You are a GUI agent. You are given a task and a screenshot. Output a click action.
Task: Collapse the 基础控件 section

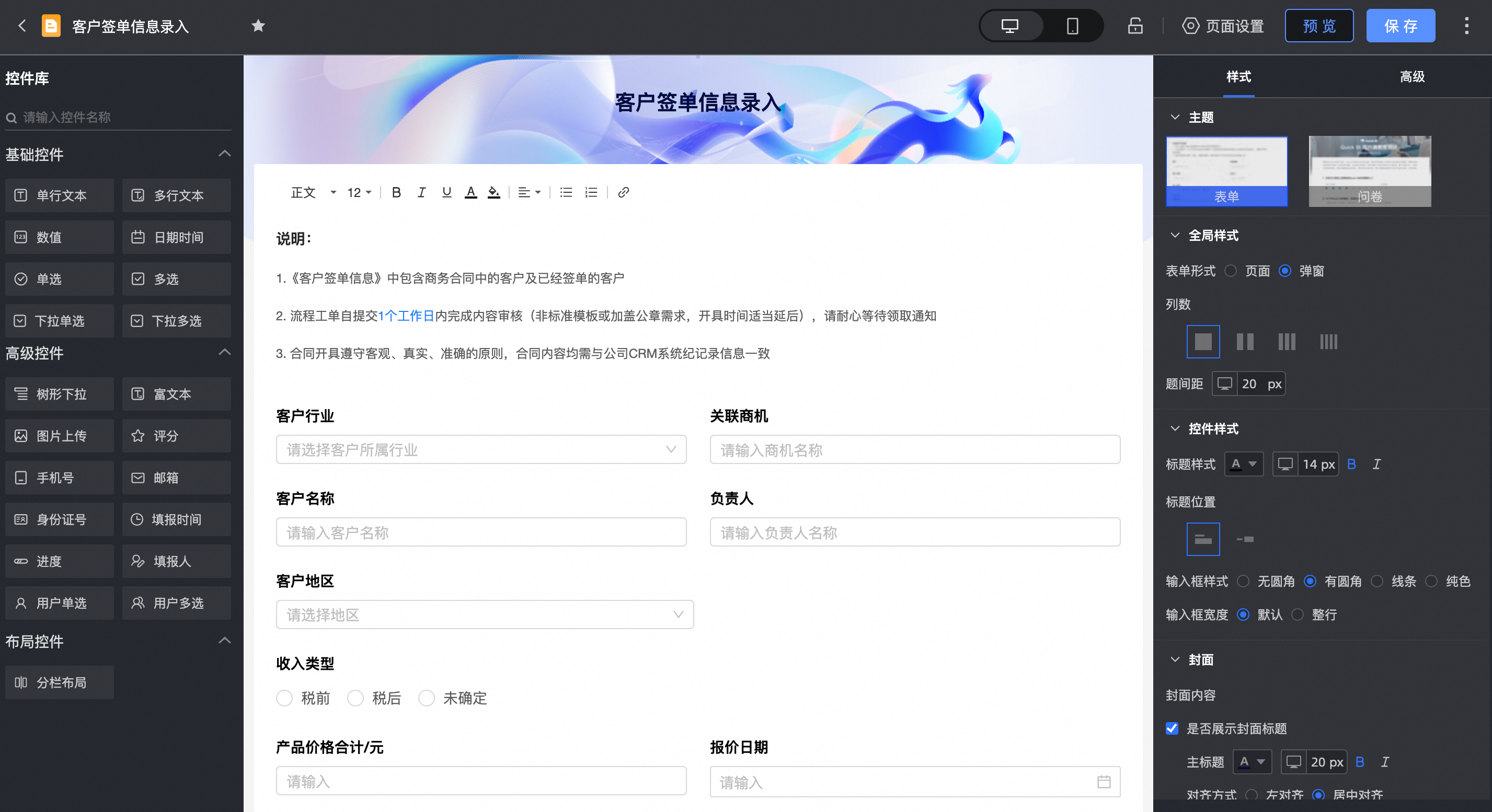[x=225, y=154]
